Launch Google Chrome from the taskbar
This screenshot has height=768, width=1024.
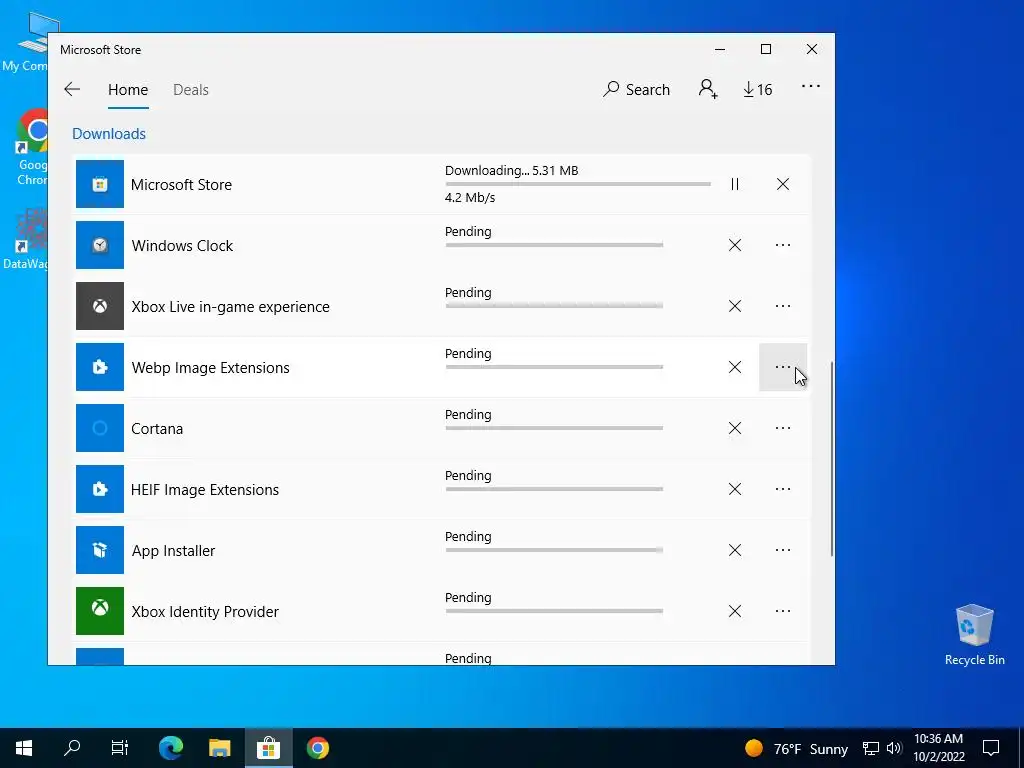[317, 748]
